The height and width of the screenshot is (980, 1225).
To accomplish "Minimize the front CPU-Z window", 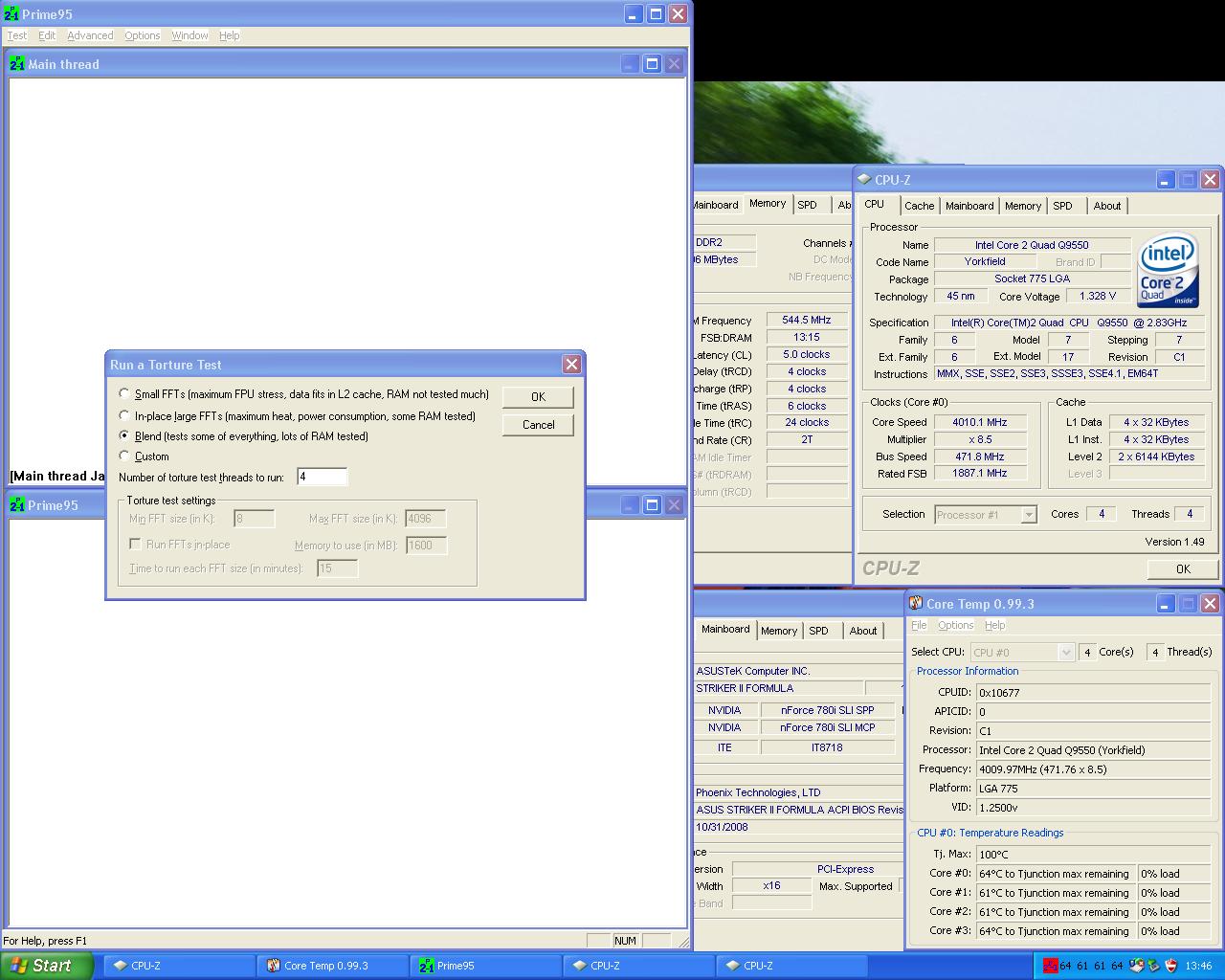I will click(x=1165, y=179).
